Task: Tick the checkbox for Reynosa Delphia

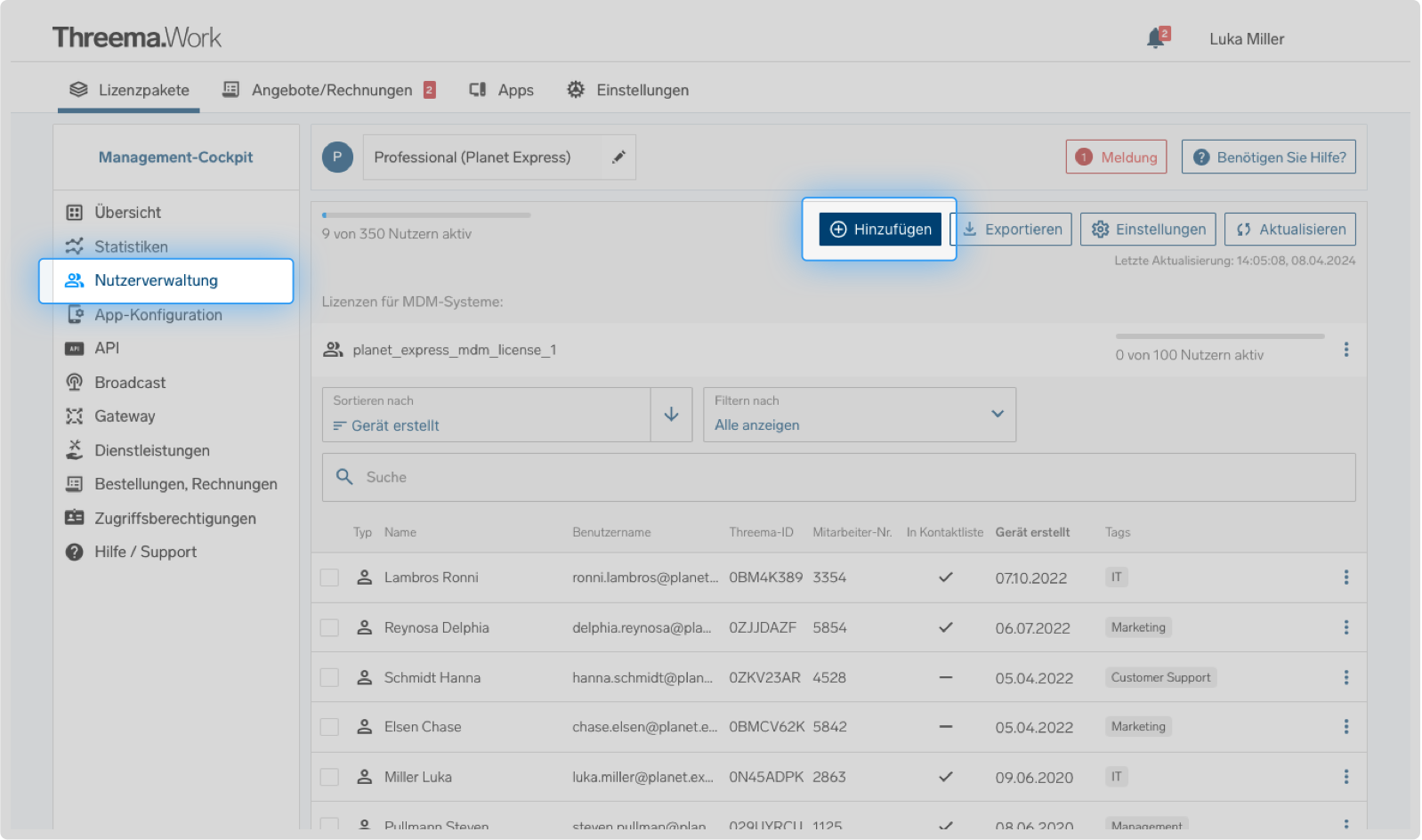Action: click(329, 627)
